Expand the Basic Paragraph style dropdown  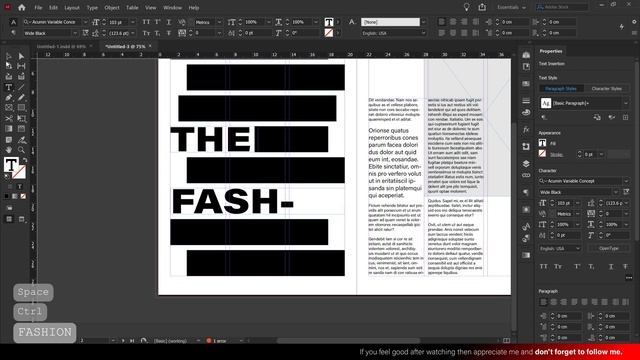[626, 103]
